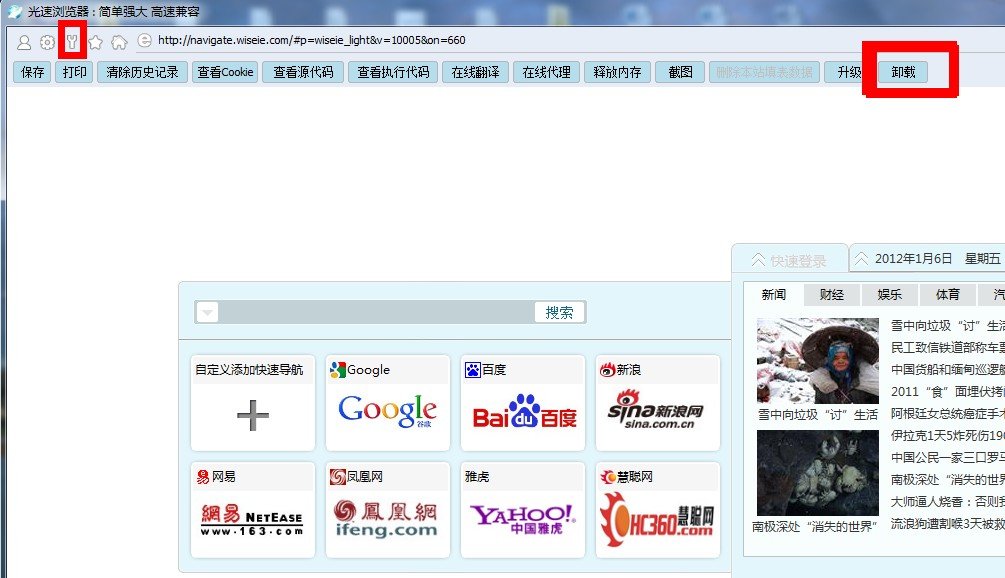Take a screenshot with the 截图 button
Image resolution: width=1005 pixels, height=578 pixels.
(x=681, y=71)
